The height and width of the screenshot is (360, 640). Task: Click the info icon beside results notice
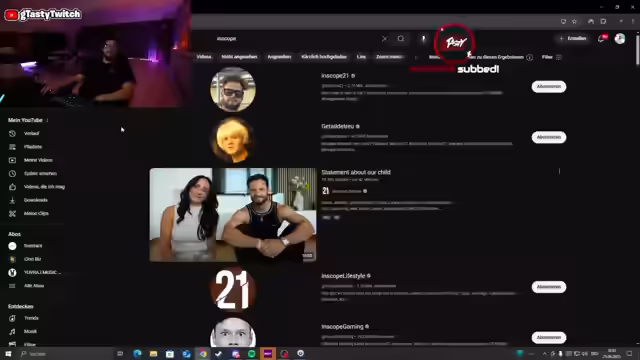pos(529,57)
